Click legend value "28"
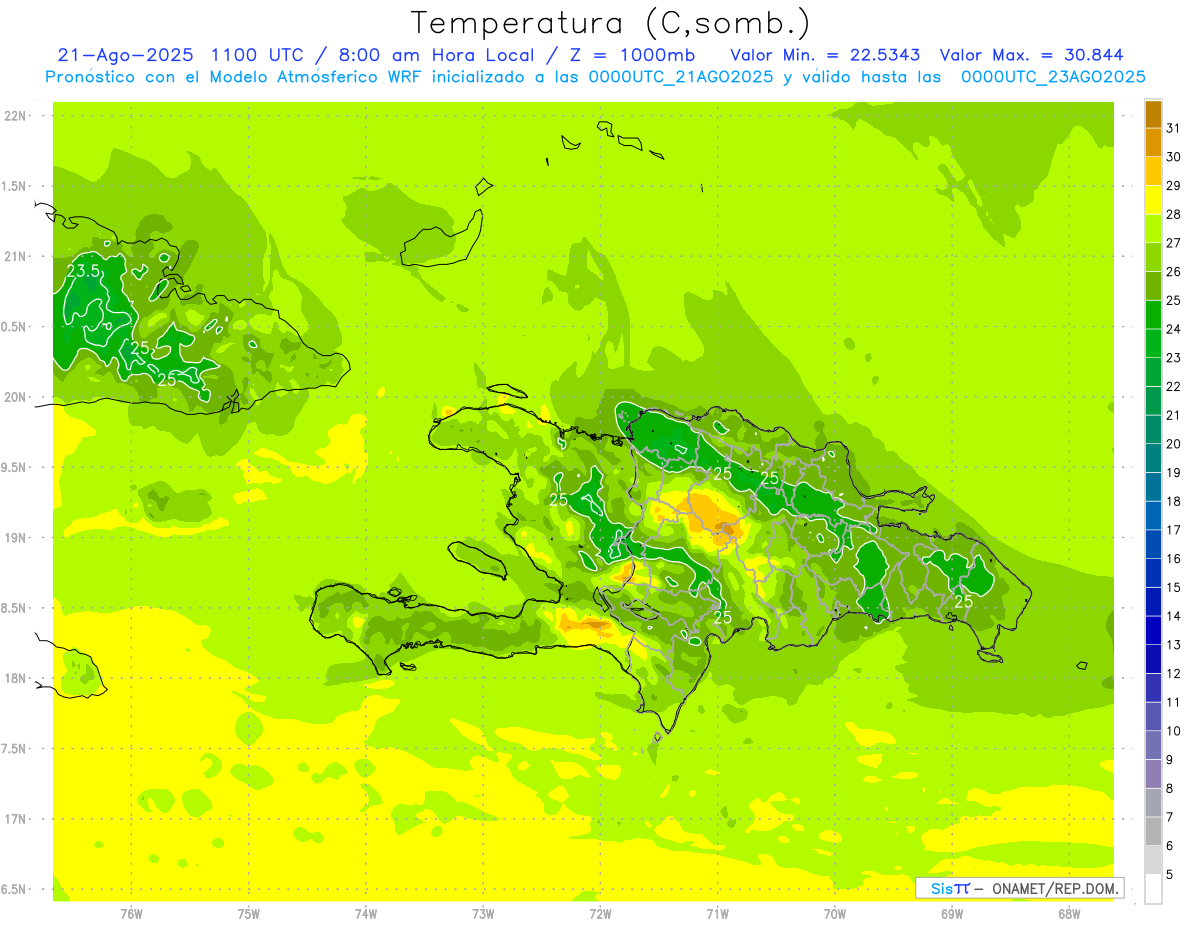 click(x=1173, y=214)
